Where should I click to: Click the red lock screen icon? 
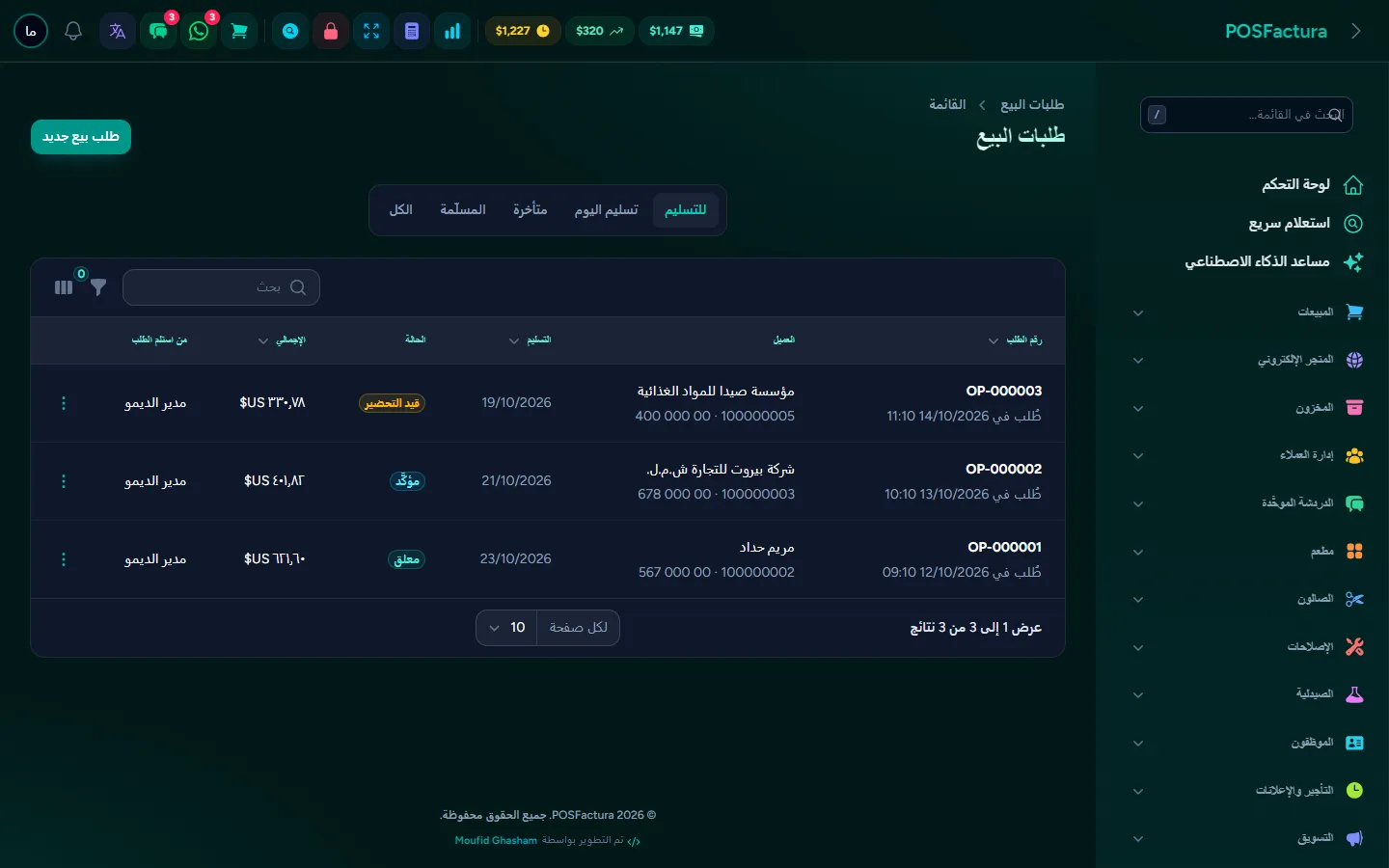(331, 31)
